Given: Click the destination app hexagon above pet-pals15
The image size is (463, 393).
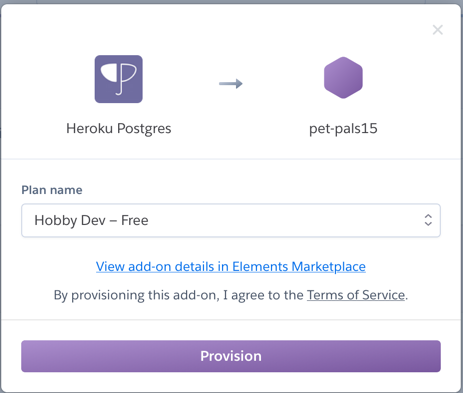Looking at the screenshot, I should pyautogui.click(x=343, y=78).
